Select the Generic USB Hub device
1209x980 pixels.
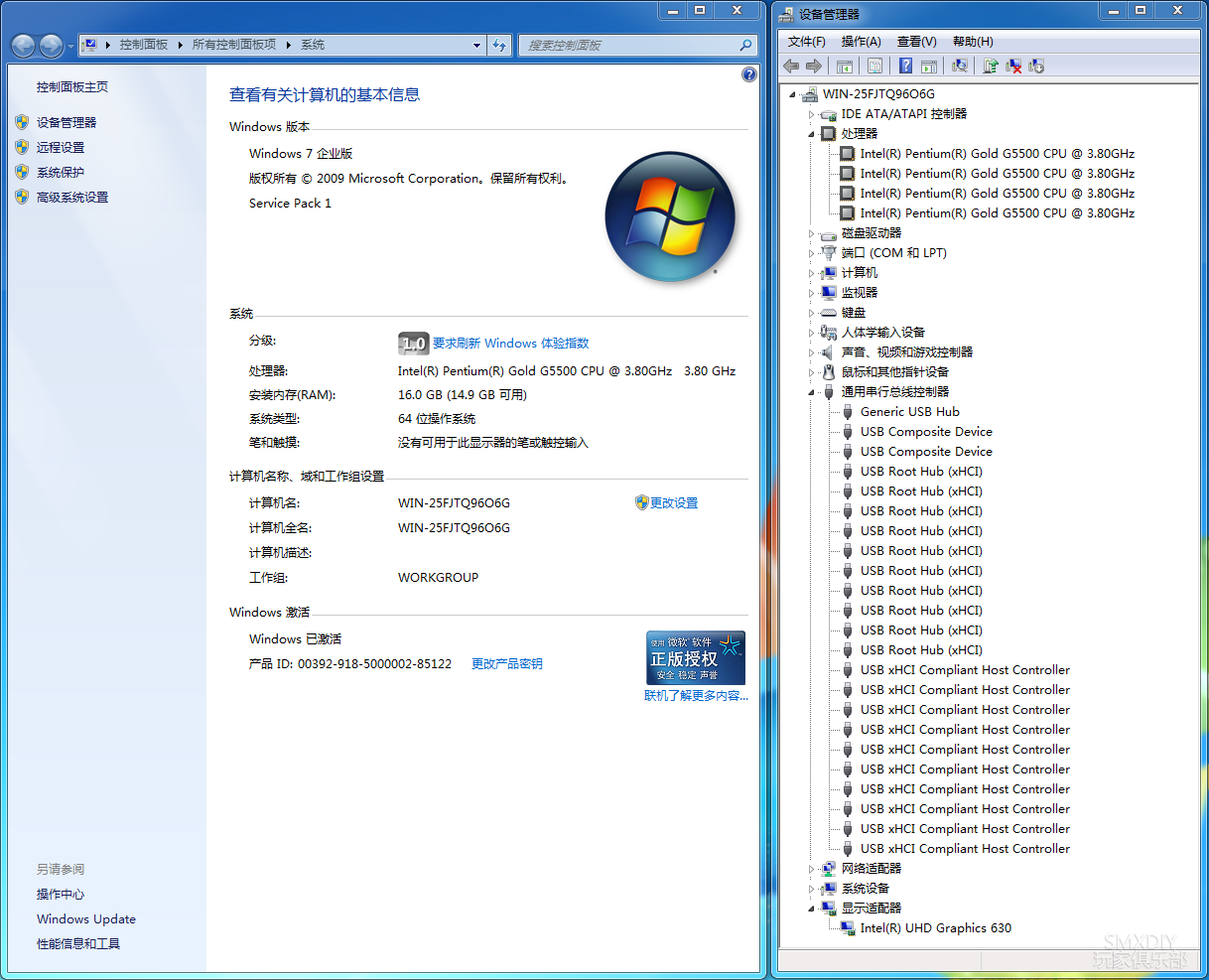(909, 412)
